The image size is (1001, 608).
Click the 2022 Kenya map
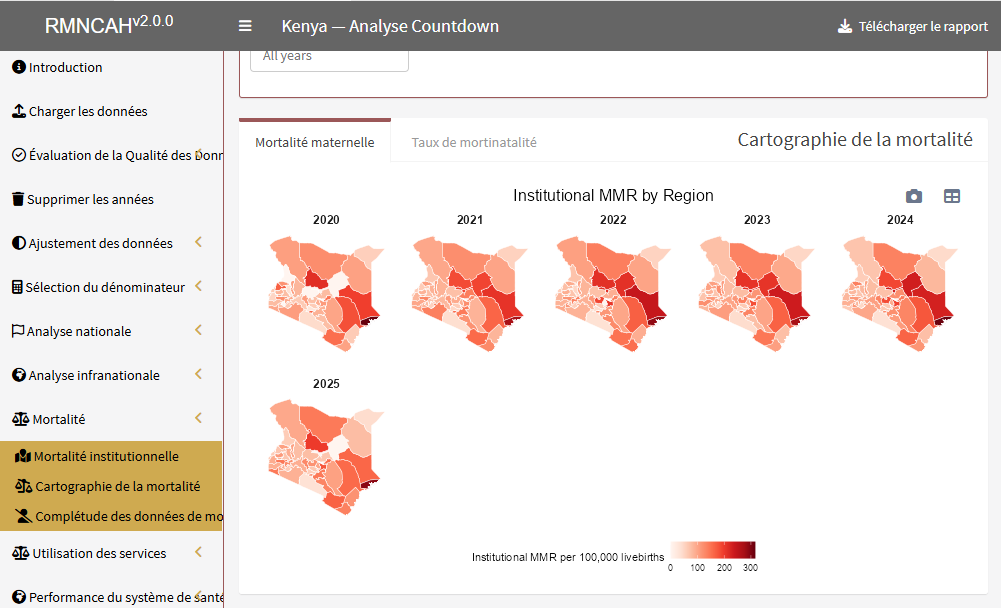coord(613,293)
